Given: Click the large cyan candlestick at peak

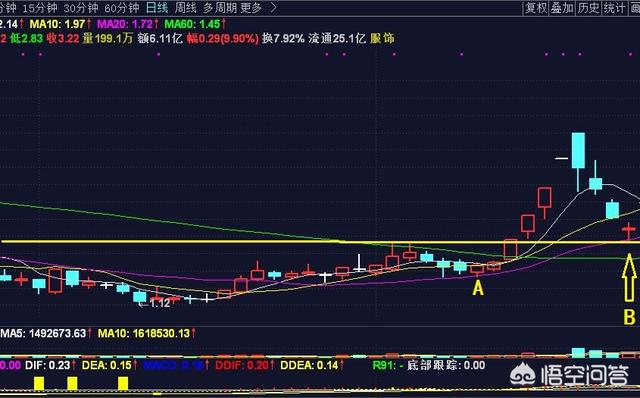Looking at the screenshot, I should tap(578, 150).
